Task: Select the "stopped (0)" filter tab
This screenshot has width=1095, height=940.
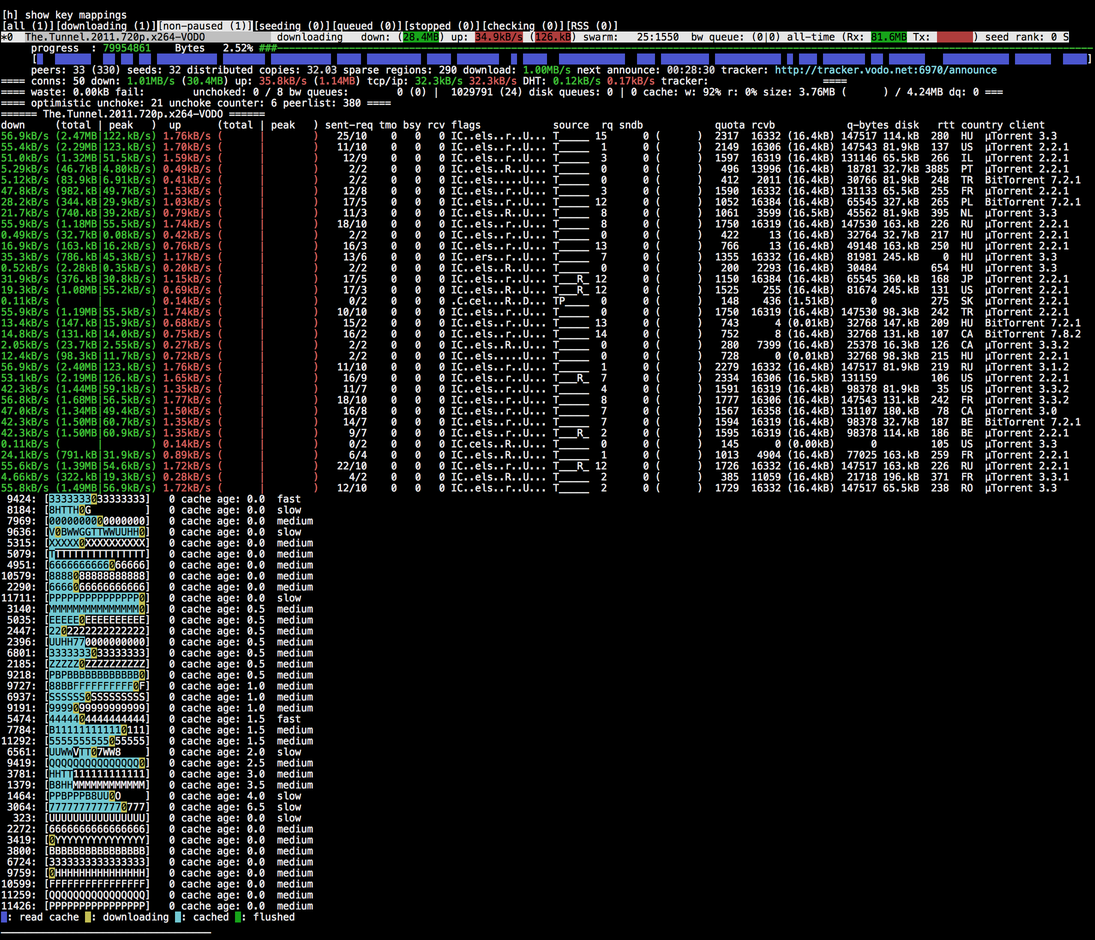Action: (441, 26)
